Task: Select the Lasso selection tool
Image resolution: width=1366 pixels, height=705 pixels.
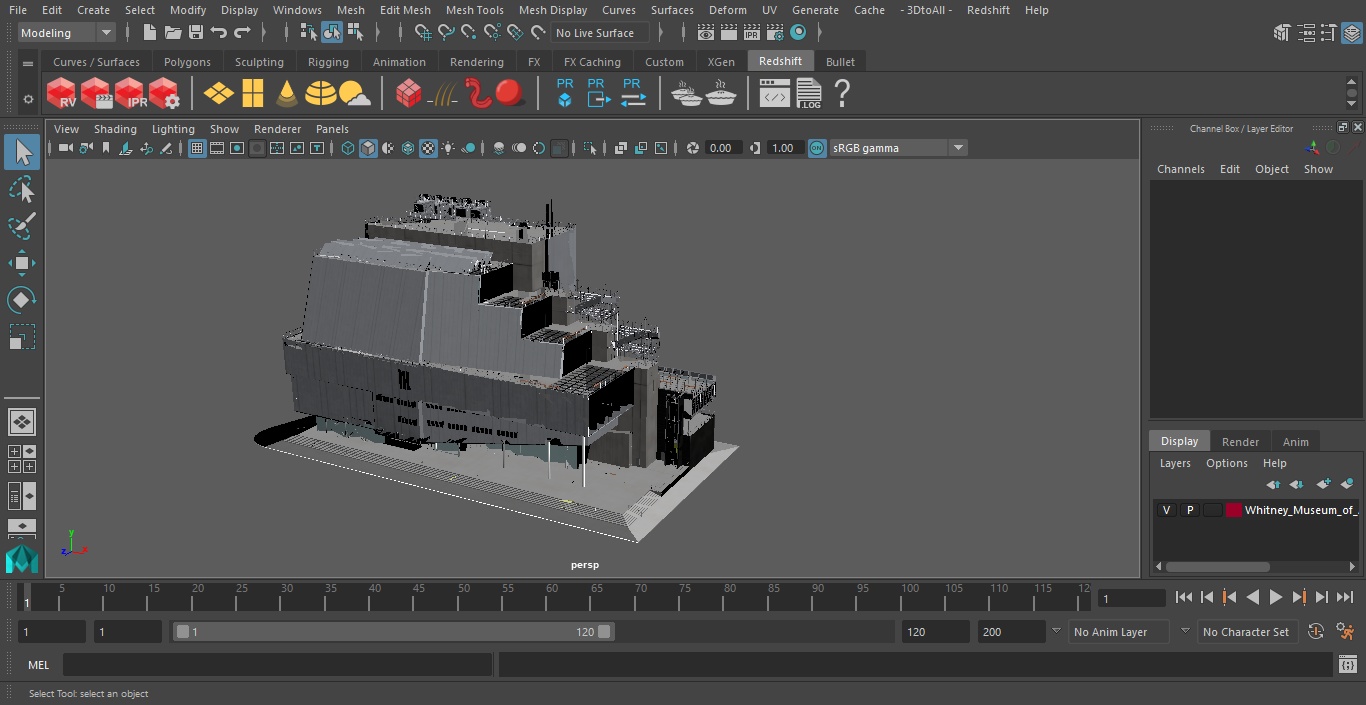Action: 21,190
